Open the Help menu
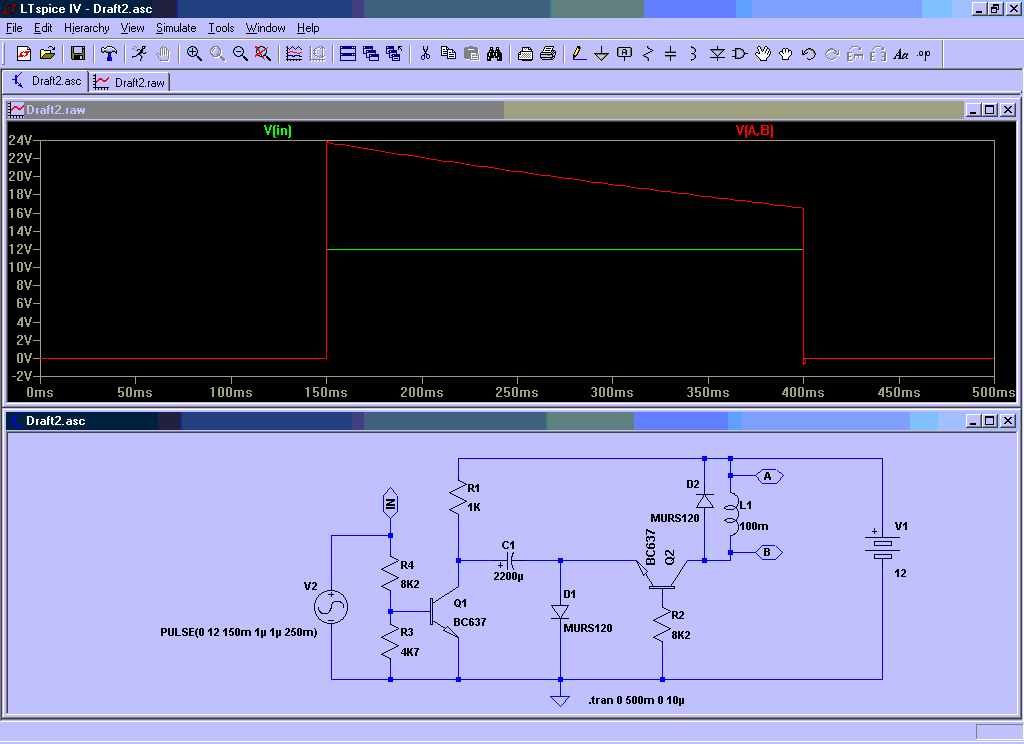Image resolution: width=1024 pixels, height=744 pixels. [x=308, y=28]
